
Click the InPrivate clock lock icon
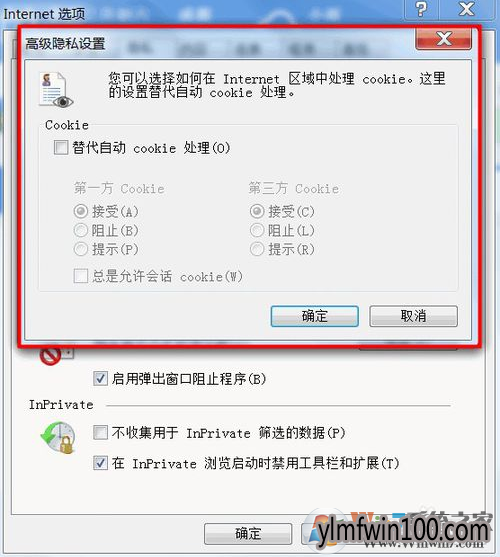click(58, 438)
